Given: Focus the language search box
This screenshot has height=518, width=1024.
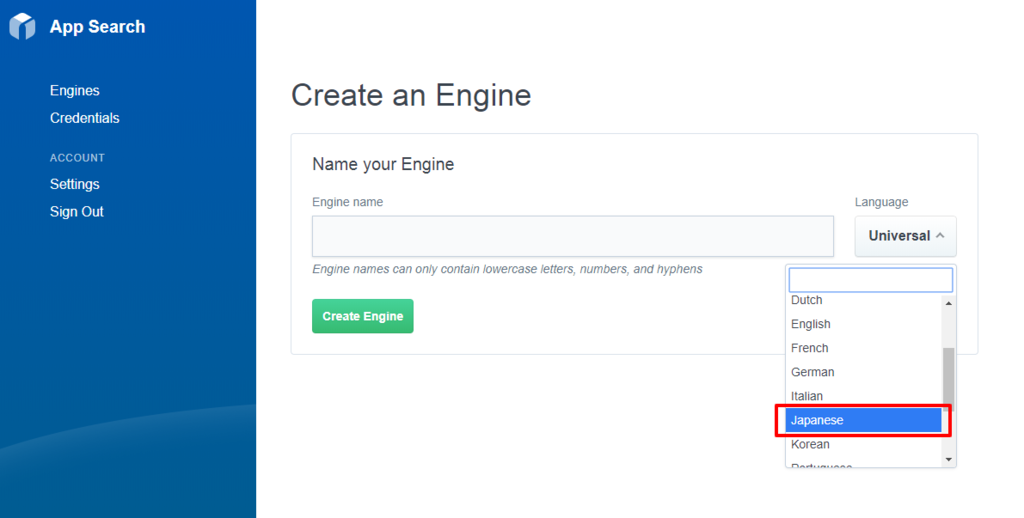Looking at the screenshot, I should [x=871, y=280].
